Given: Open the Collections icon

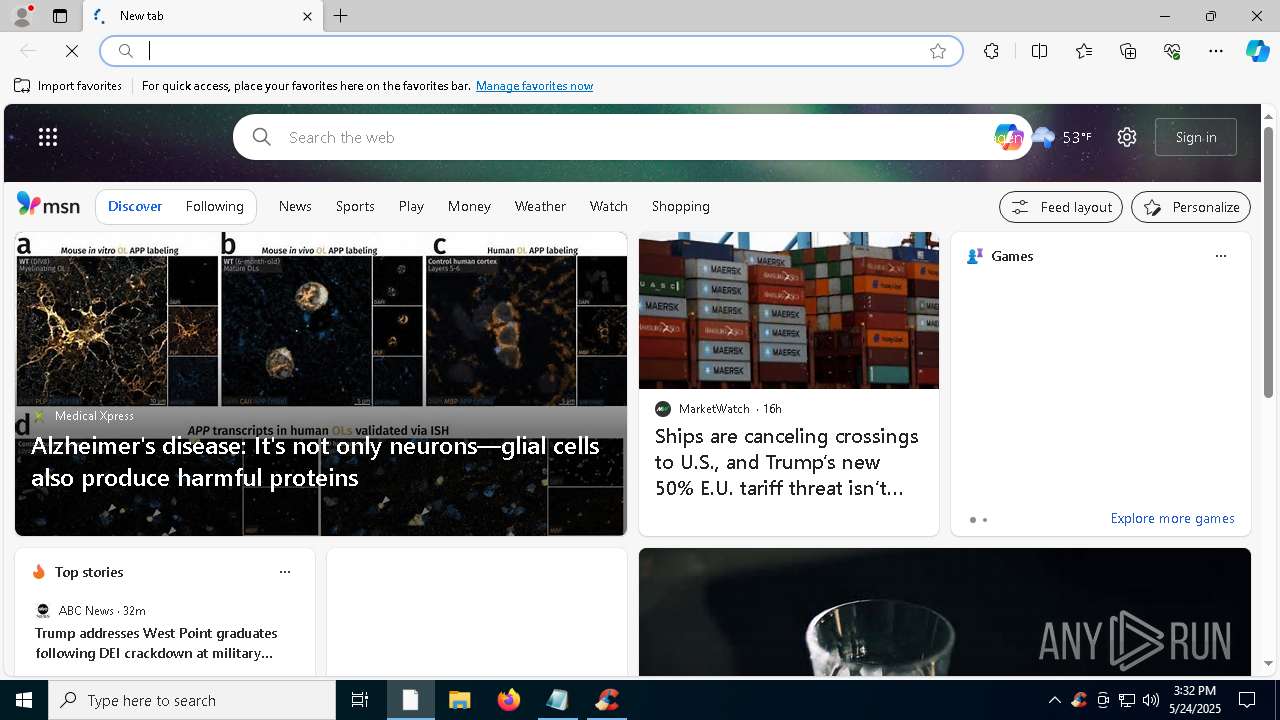Looking at the screenshot, I should (x=1128, y=51).
